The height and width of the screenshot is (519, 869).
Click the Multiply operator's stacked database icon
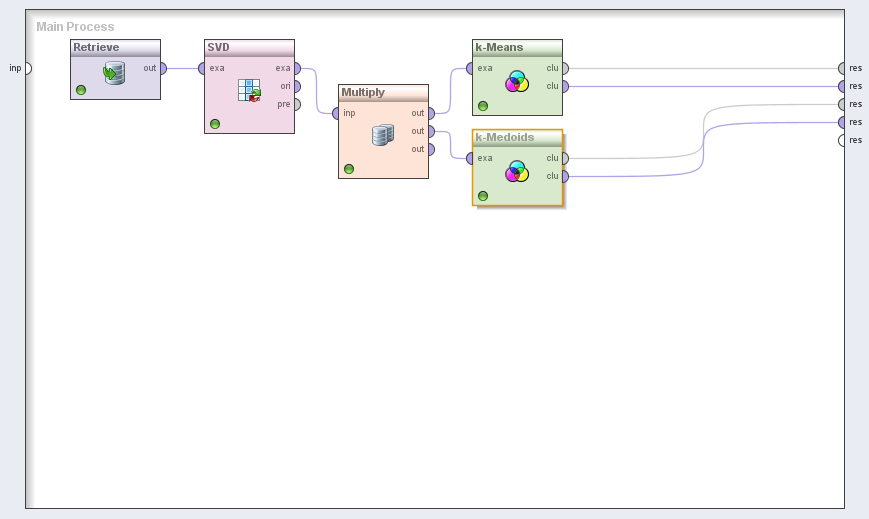(382, 135)
